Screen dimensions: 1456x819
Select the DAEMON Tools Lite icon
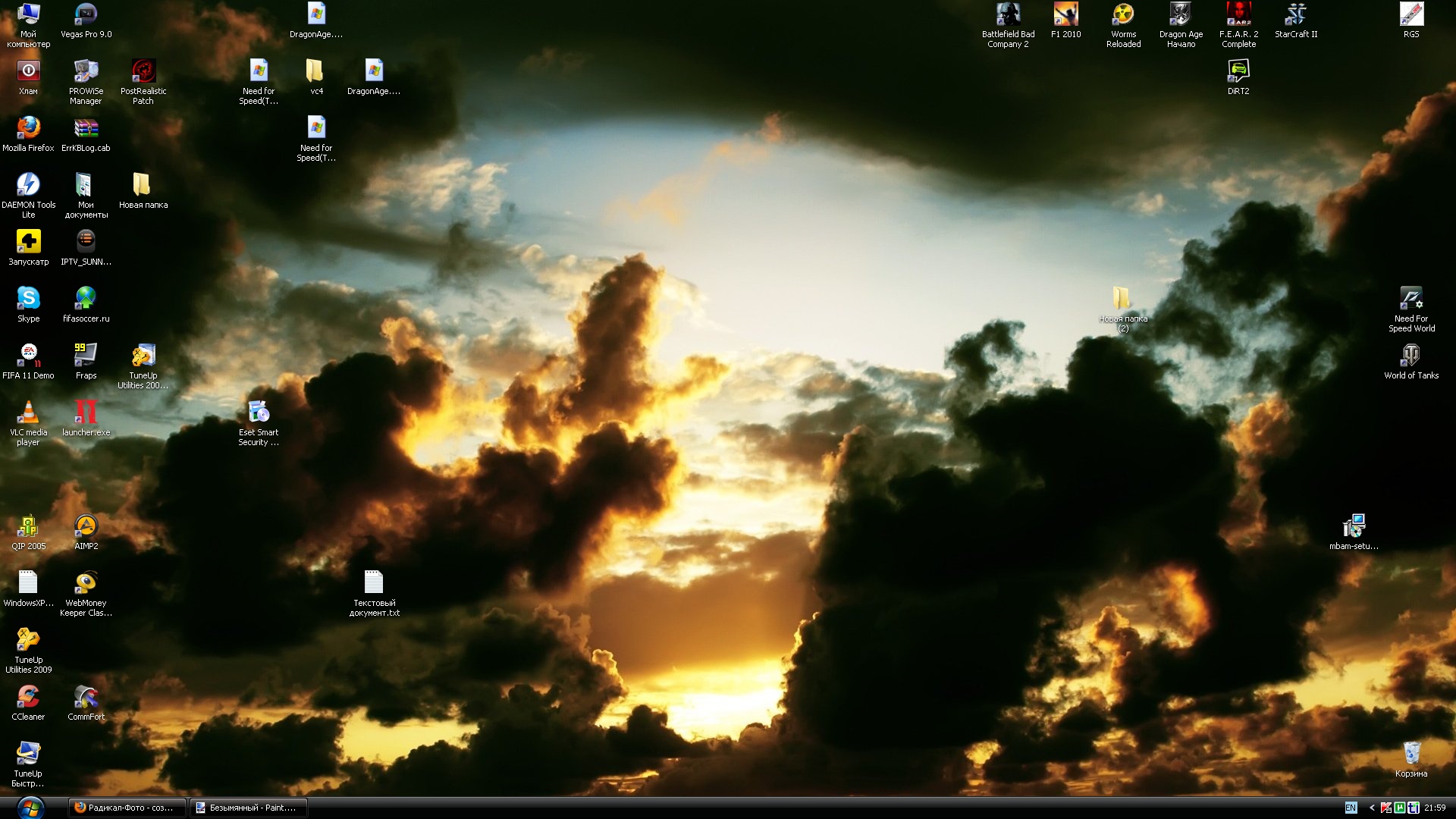pos(28,185)
